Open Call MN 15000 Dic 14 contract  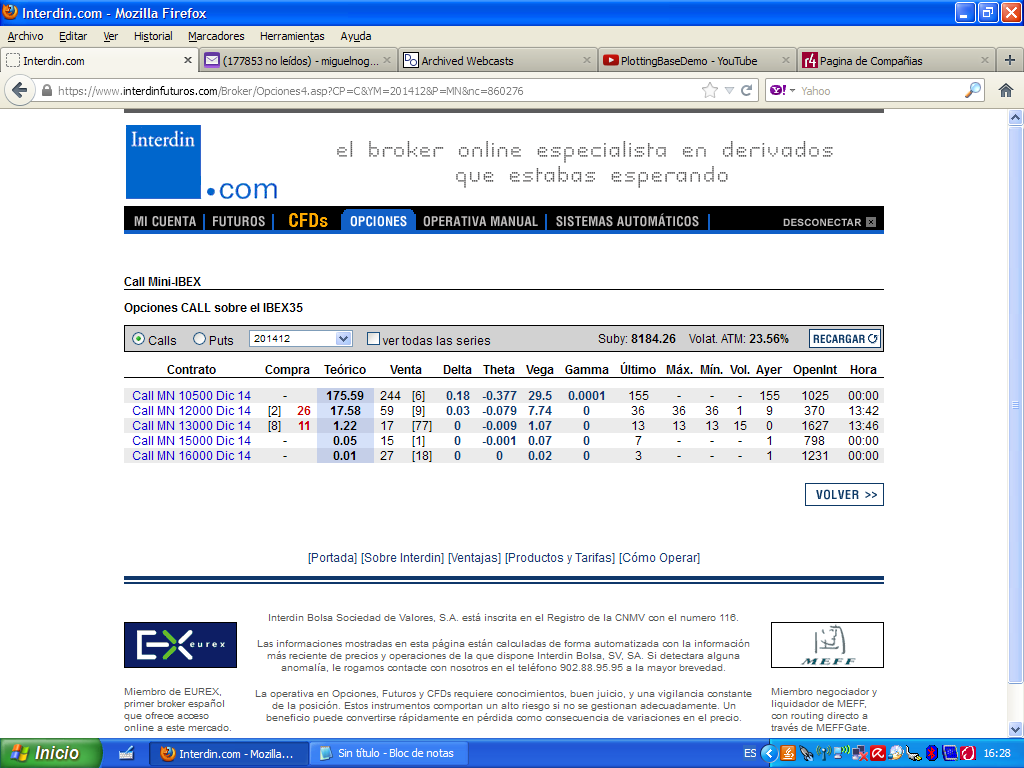pos(191,441)
